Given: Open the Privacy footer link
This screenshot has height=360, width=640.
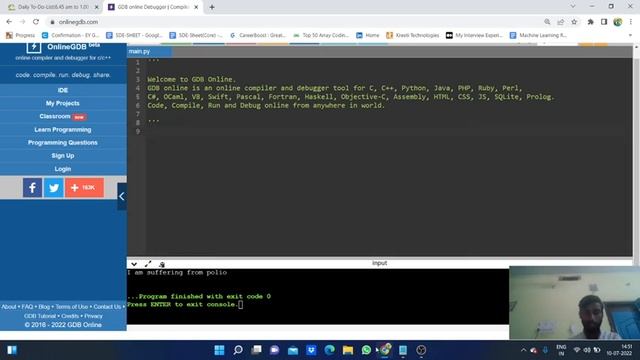Looking at the screenshot, I should (93, 316).
